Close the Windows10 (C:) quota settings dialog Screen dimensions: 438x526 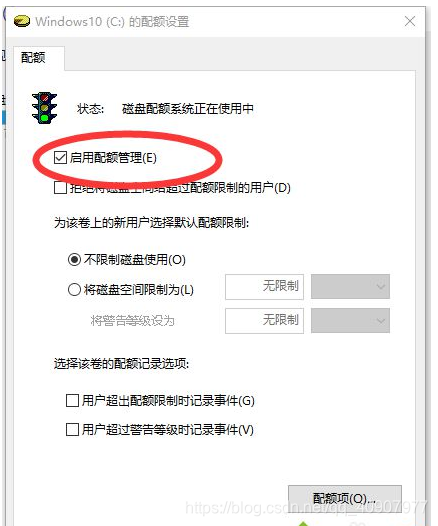409,21
